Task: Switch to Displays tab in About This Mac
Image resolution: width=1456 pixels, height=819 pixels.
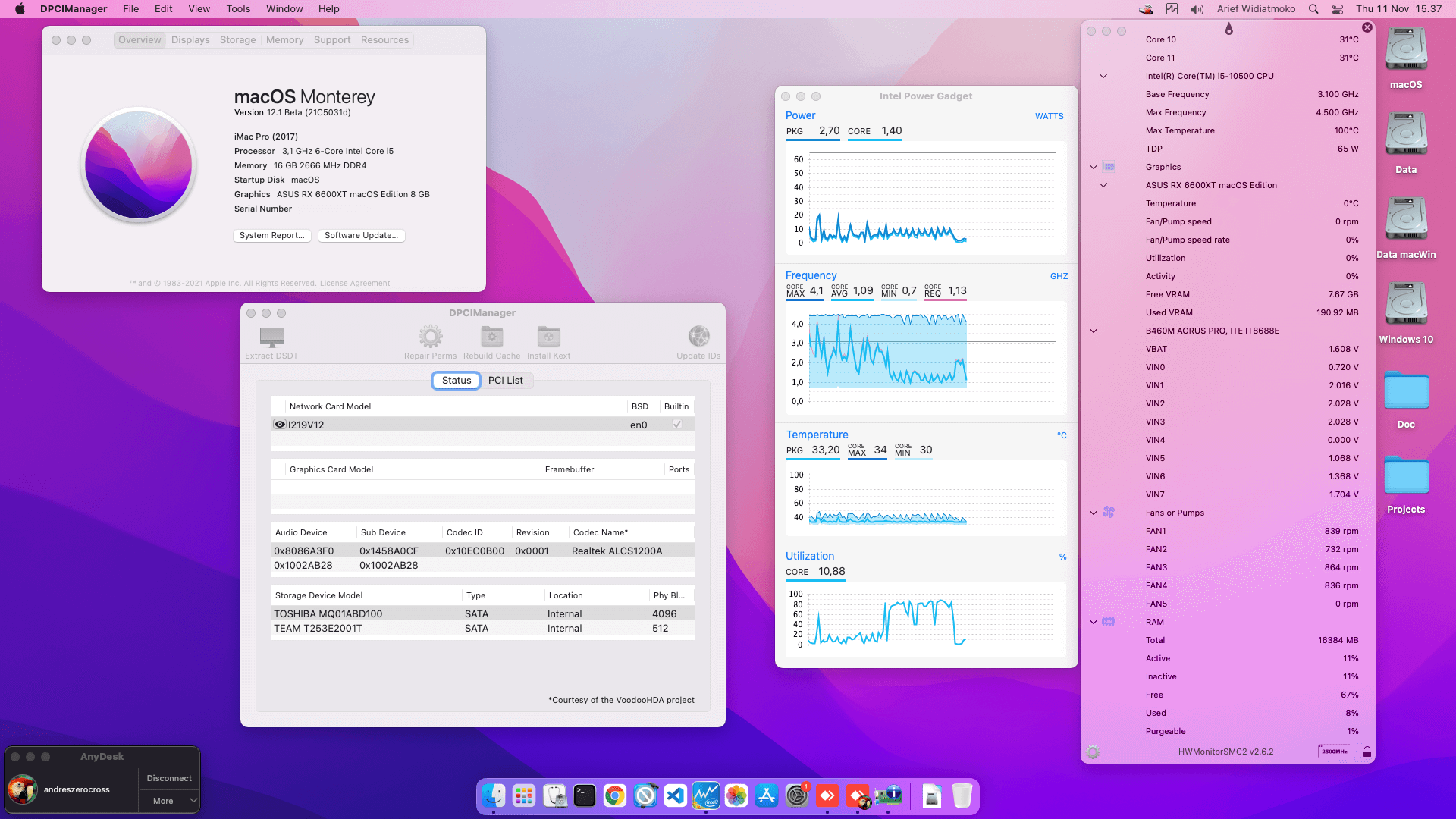Action: point(190,40)
